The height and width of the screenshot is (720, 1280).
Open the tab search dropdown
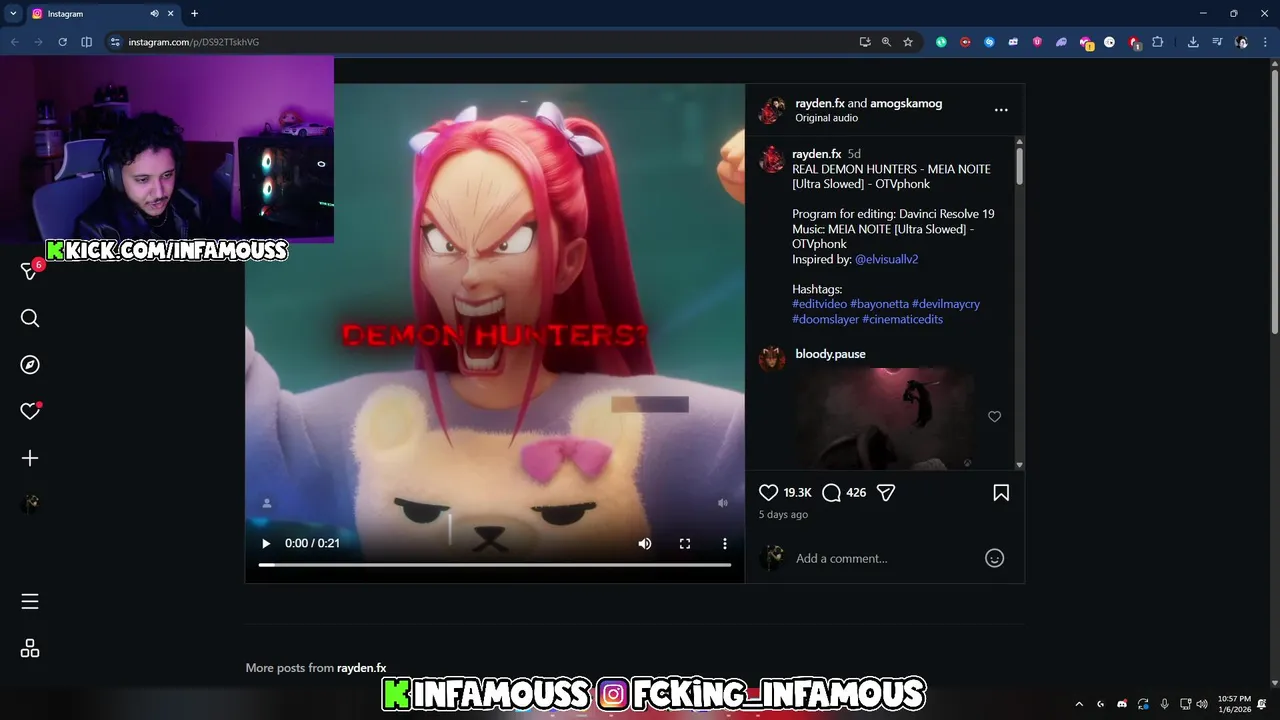(13, 14)
